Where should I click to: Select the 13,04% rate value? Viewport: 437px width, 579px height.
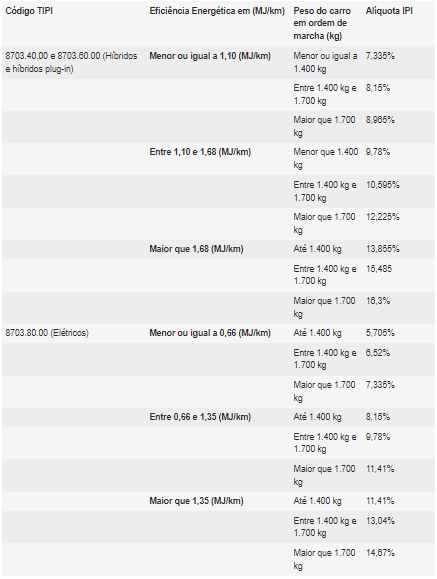point(380,520)
